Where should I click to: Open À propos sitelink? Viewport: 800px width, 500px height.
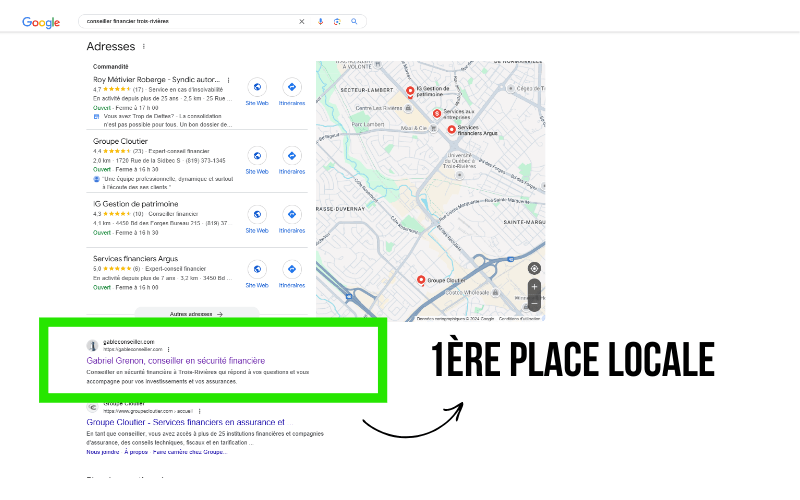tap(136, 452)
